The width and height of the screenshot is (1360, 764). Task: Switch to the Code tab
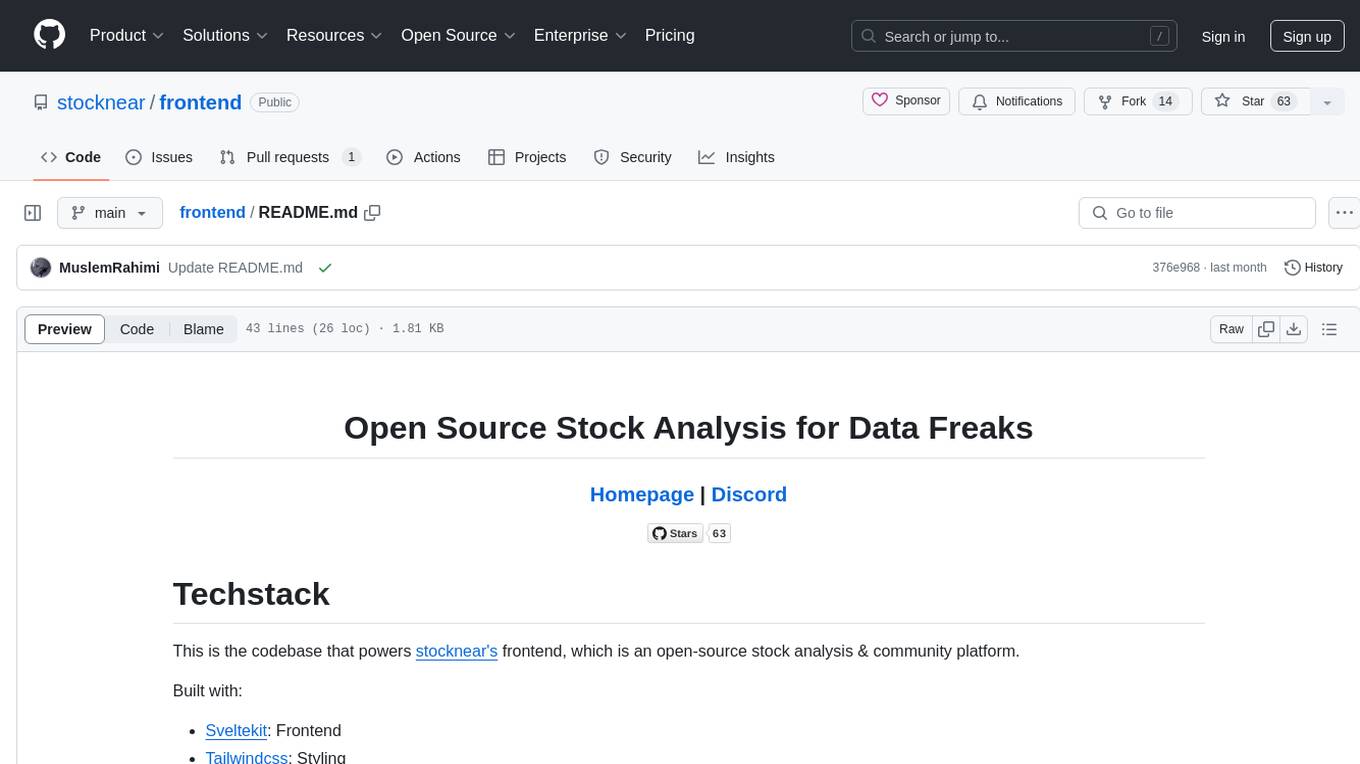pyautogui.click(x=70, y=157)
